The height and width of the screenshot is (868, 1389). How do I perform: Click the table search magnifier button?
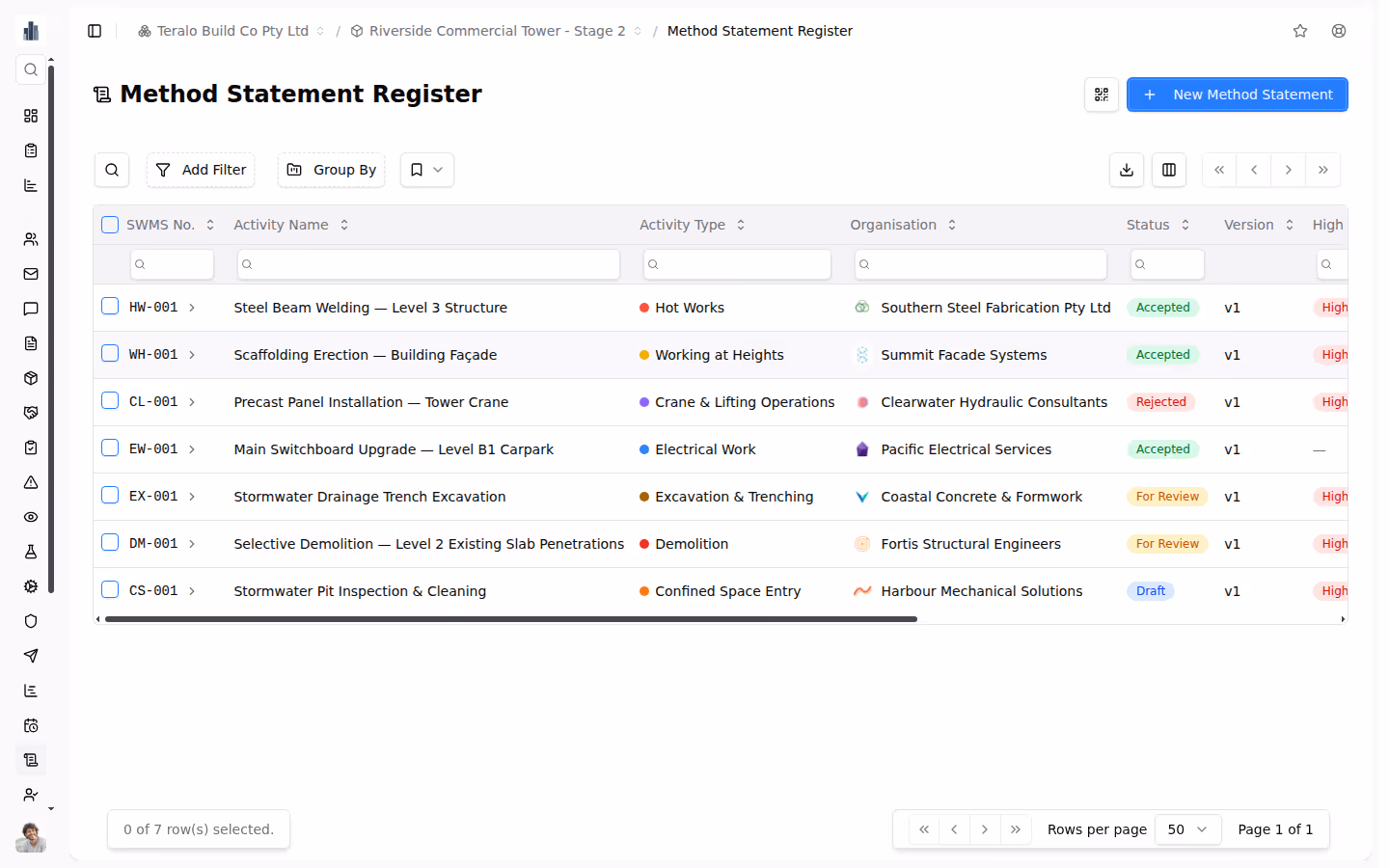(112, 170)
